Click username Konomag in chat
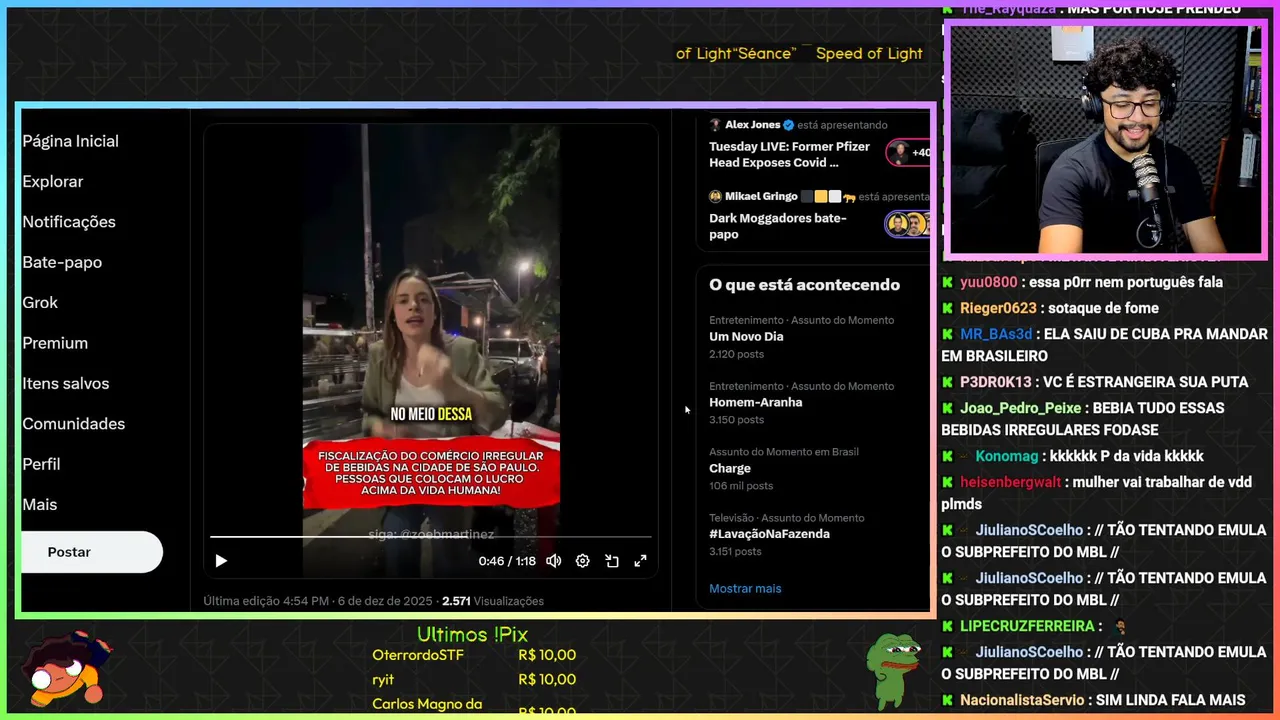The width and height of the screenshot is (1280, 720). pos(1007,456)
